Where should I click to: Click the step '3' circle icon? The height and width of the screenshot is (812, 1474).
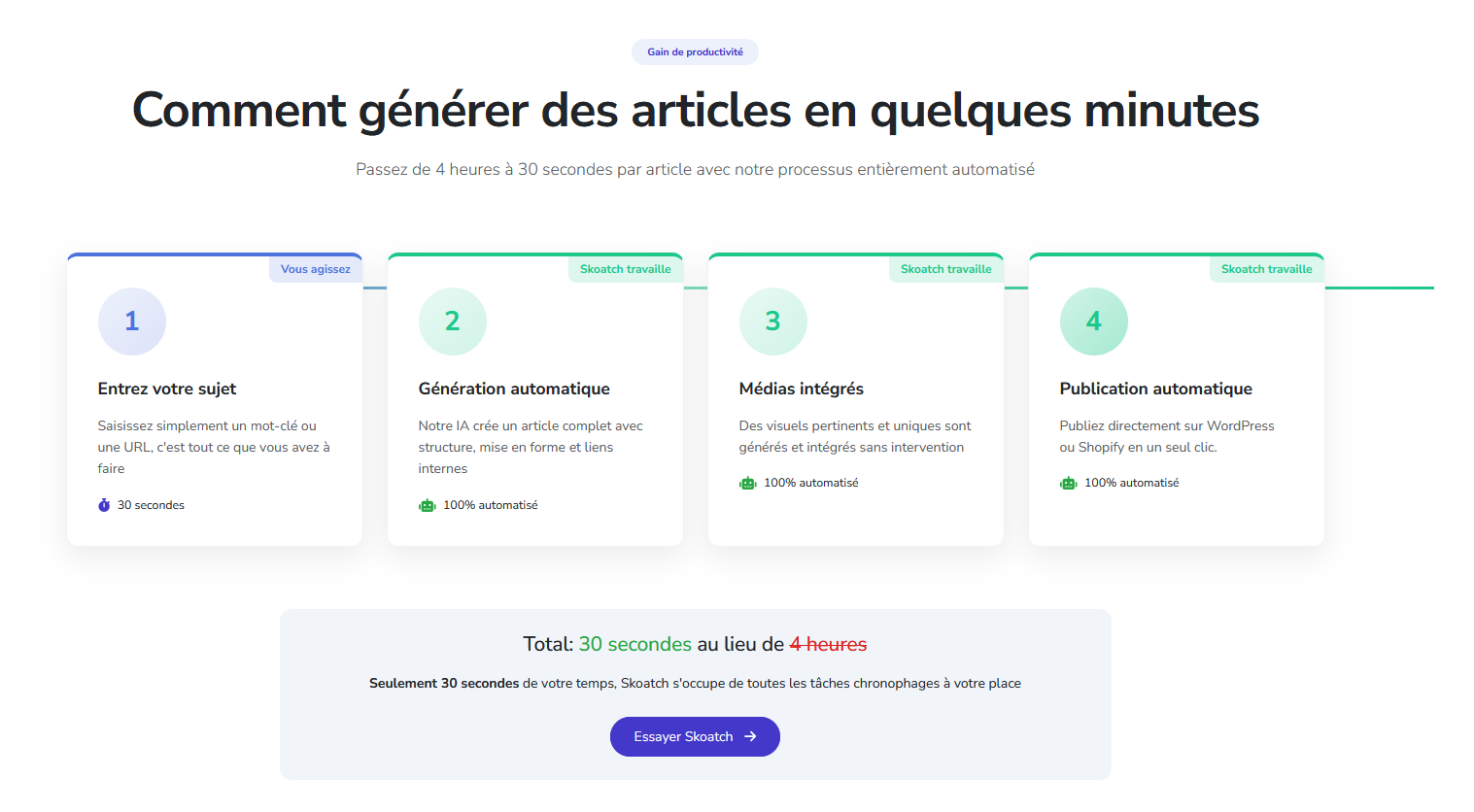772,321
